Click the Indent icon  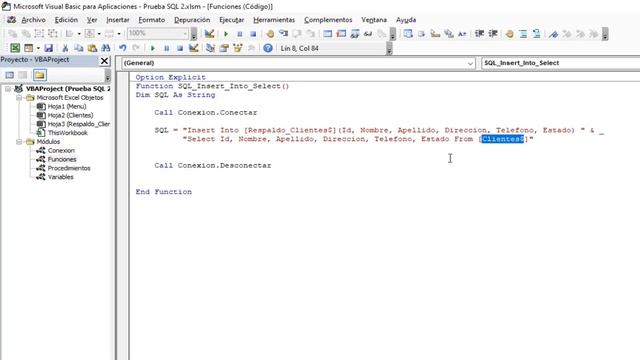(480, 34)
